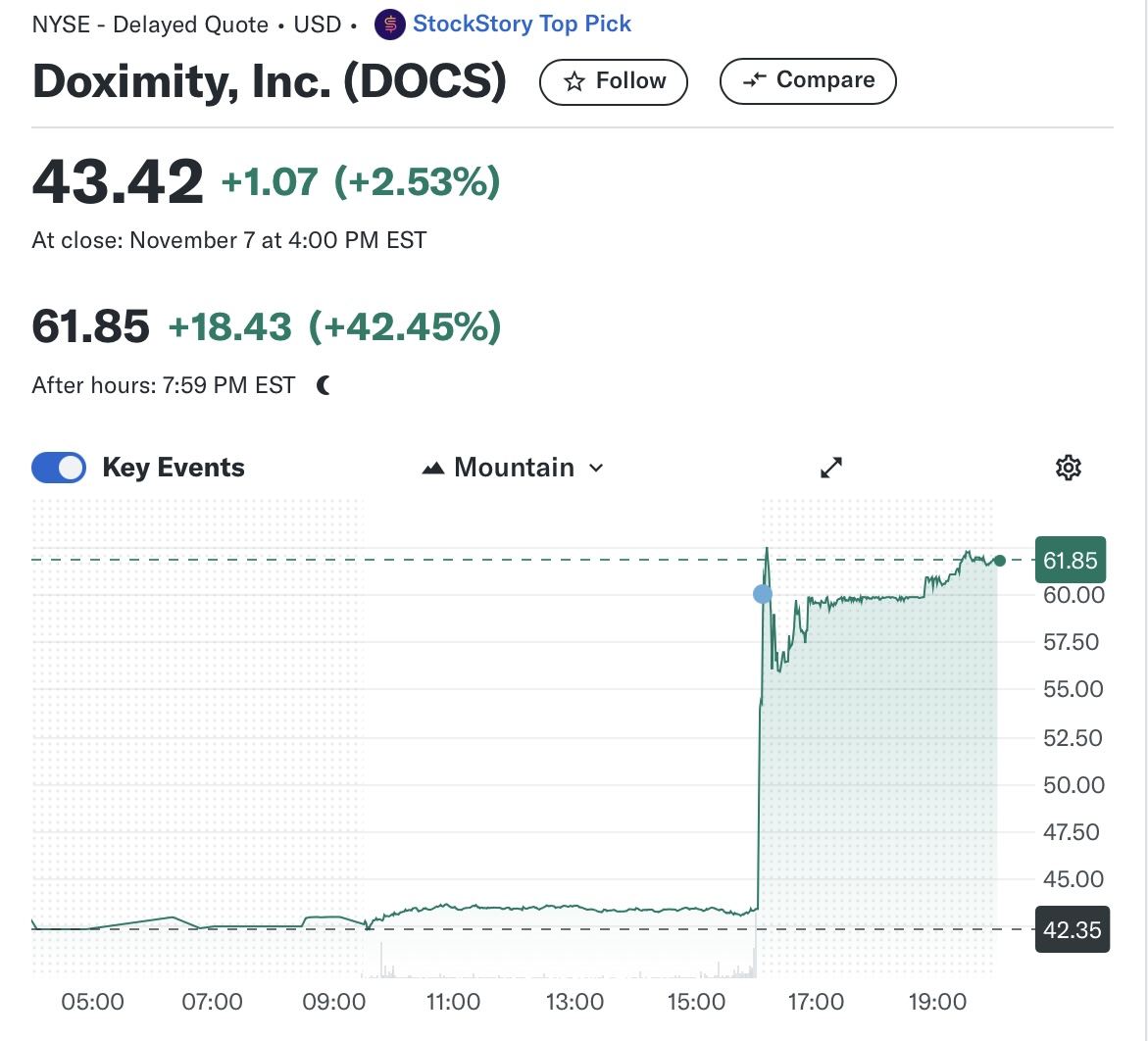Select the green 61.85 current price tag
Image resolution: width=1148 pixels, height=1041 pixels.
coord(1070,561)
